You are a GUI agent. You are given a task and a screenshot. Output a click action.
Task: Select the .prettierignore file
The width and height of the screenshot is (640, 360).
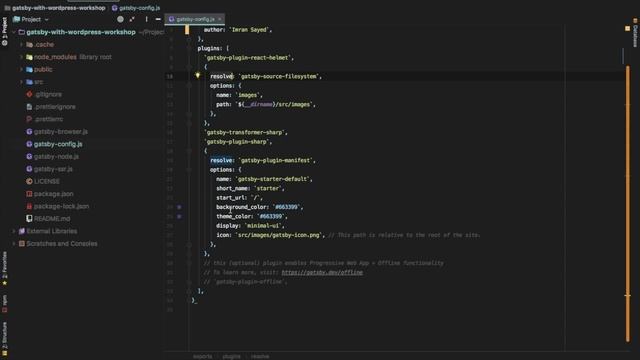pyautogui.click(x=55, y=107)
